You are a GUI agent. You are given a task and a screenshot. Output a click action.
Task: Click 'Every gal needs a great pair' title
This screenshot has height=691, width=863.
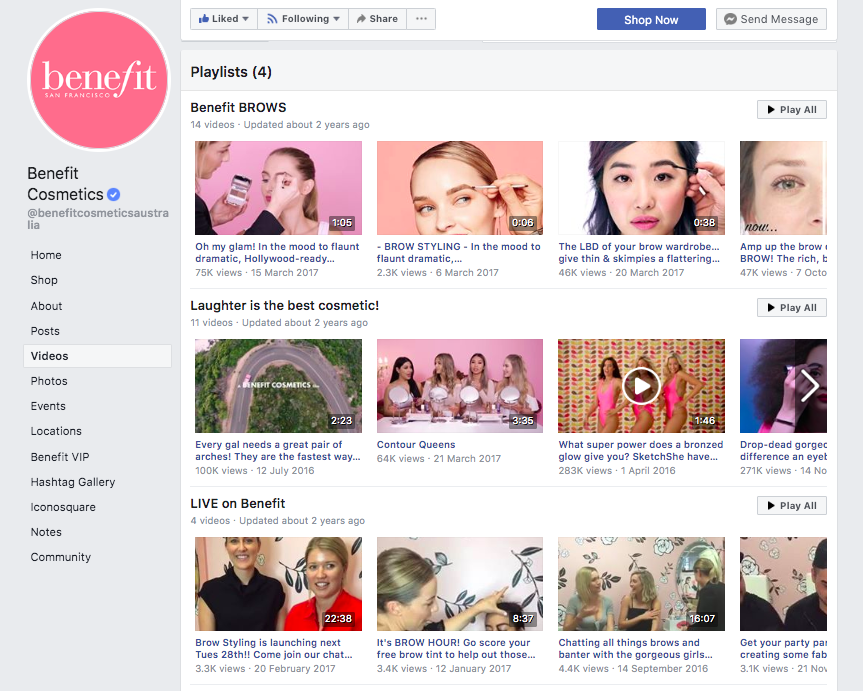(x=277, y=450)
